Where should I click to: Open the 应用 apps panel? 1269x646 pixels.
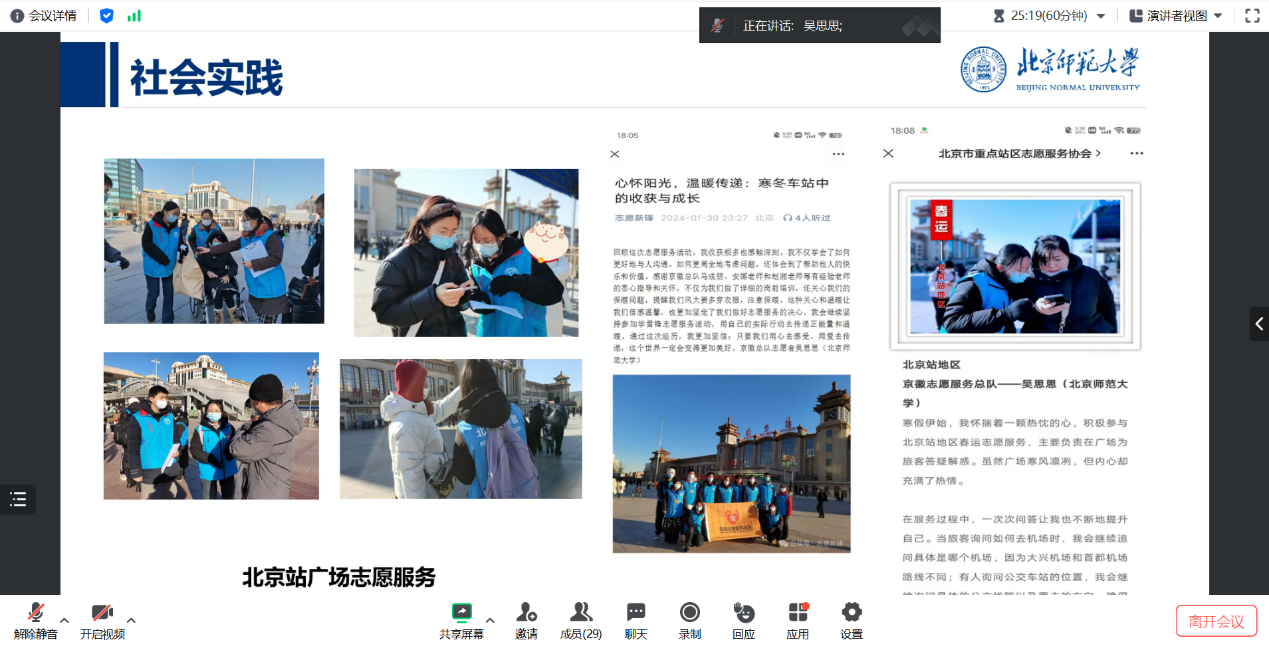(x=797, y=618)
